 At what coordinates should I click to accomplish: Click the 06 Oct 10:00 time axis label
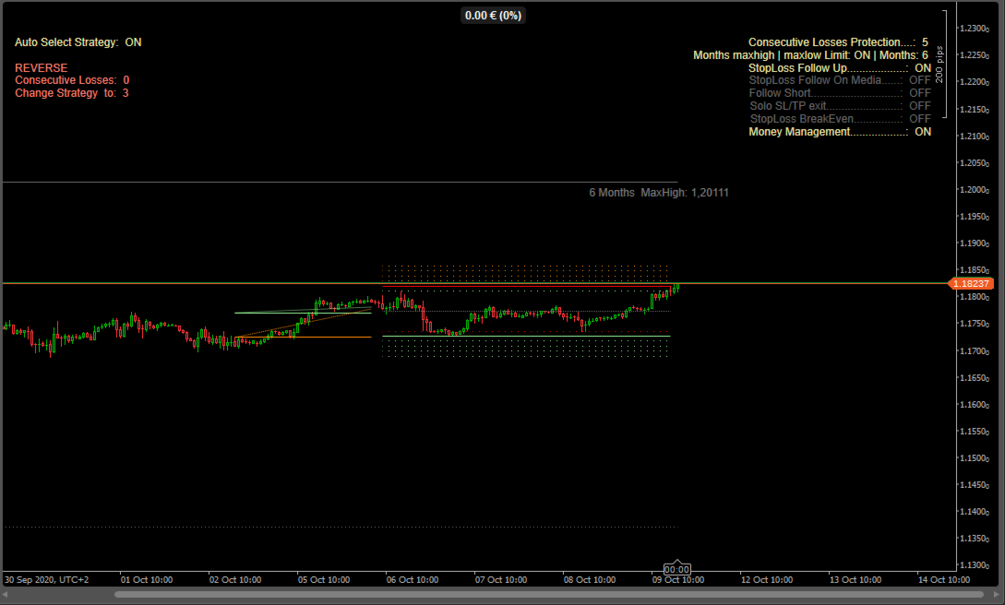[412, 579]
